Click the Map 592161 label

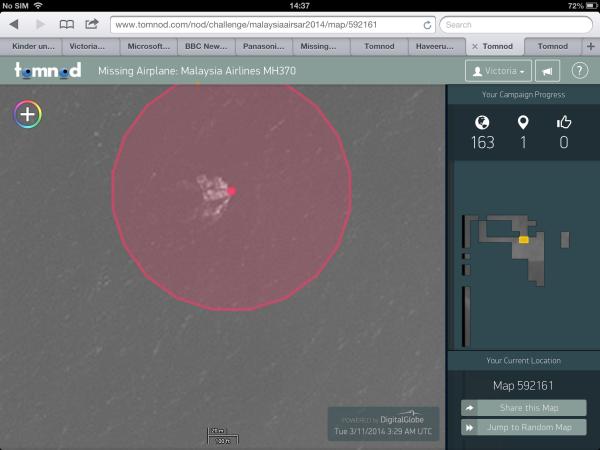click(523, 385)
